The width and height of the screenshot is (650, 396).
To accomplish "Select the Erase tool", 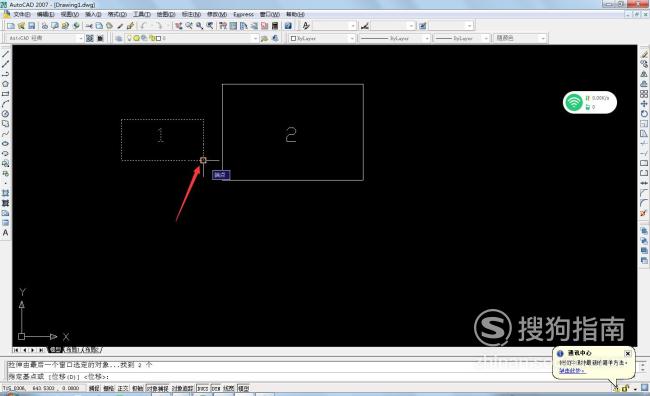I will [644, 54].
